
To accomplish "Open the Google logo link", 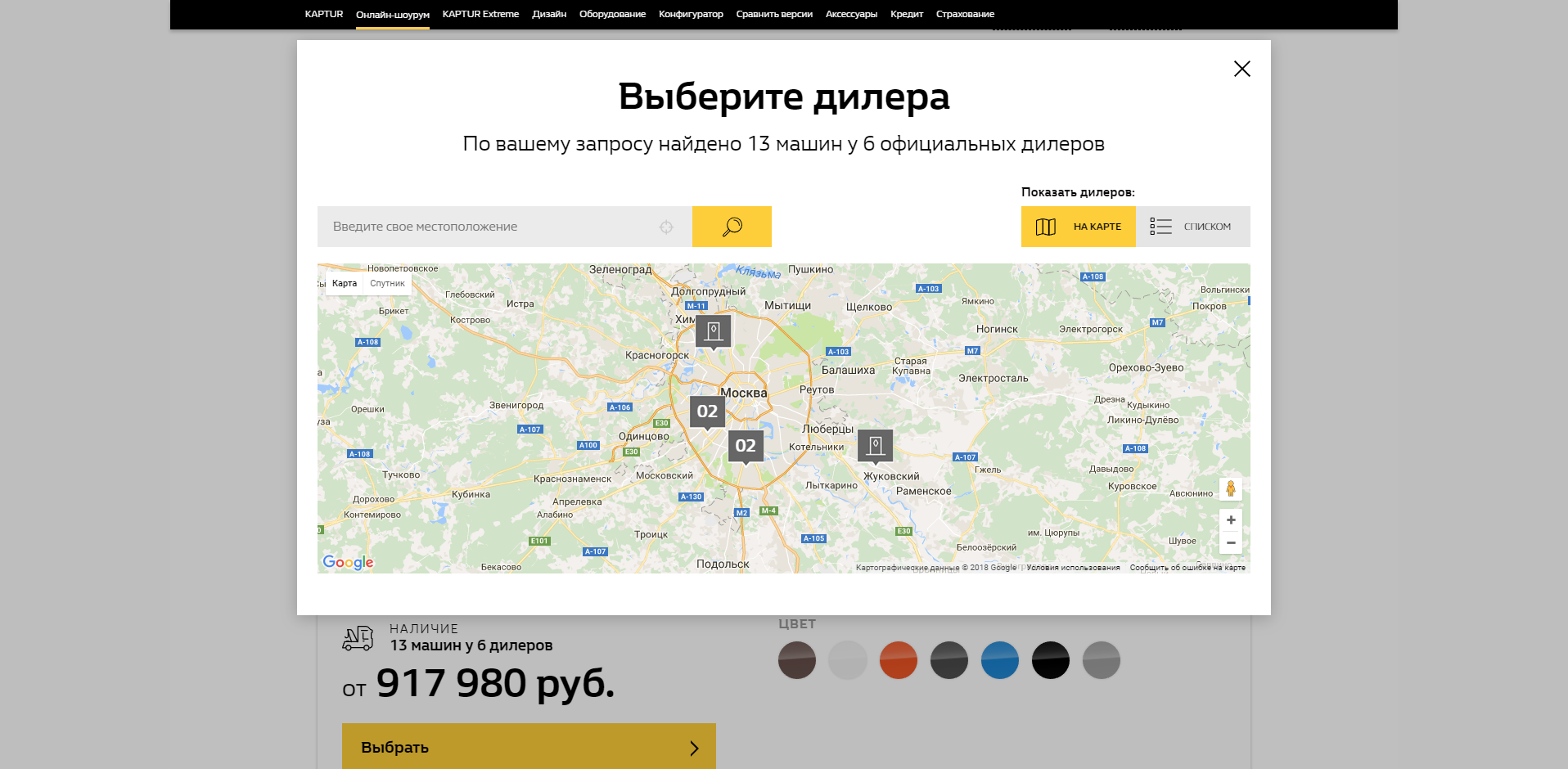I will point(348,562).
